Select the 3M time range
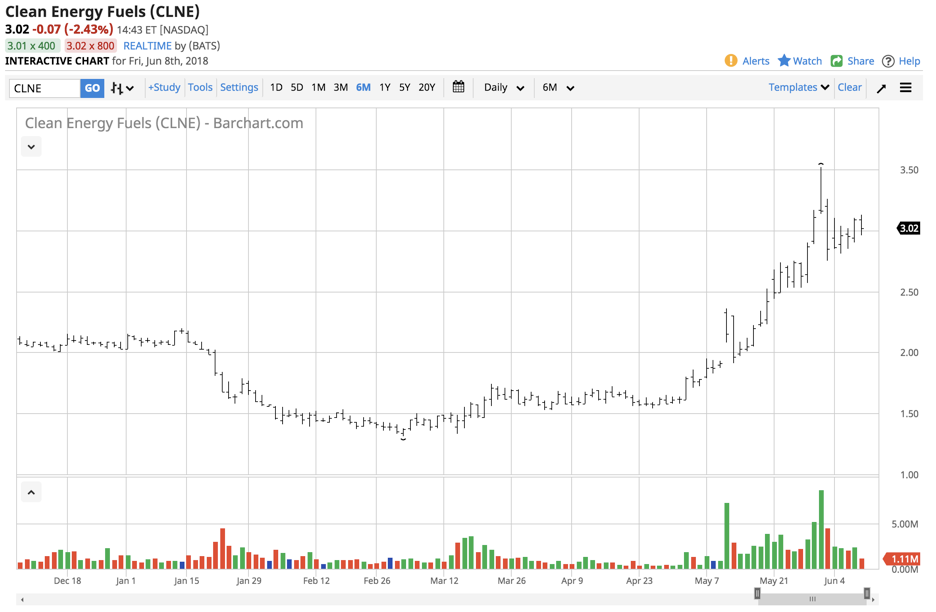This screenshot has height=612, width=936. (340, 87)
